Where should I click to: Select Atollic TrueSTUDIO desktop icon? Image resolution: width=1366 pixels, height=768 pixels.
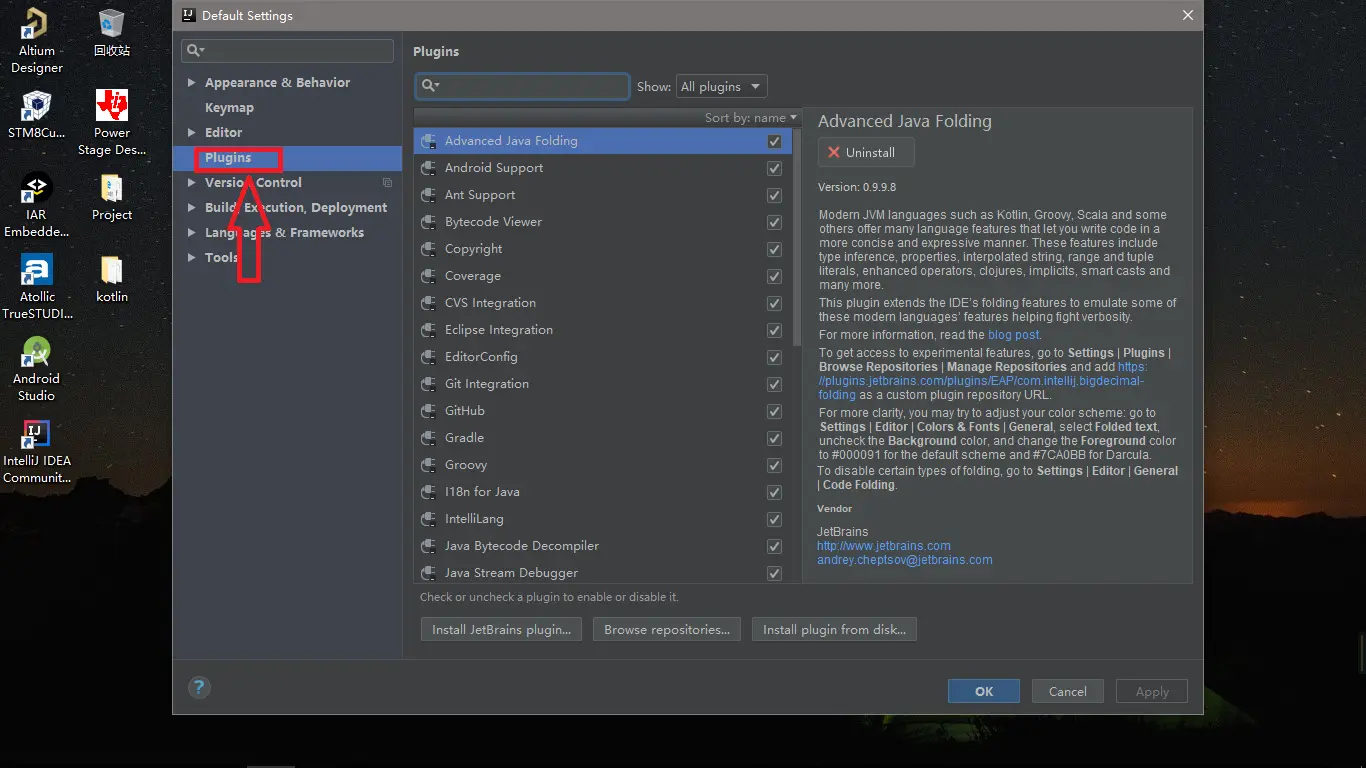[36, 287]
